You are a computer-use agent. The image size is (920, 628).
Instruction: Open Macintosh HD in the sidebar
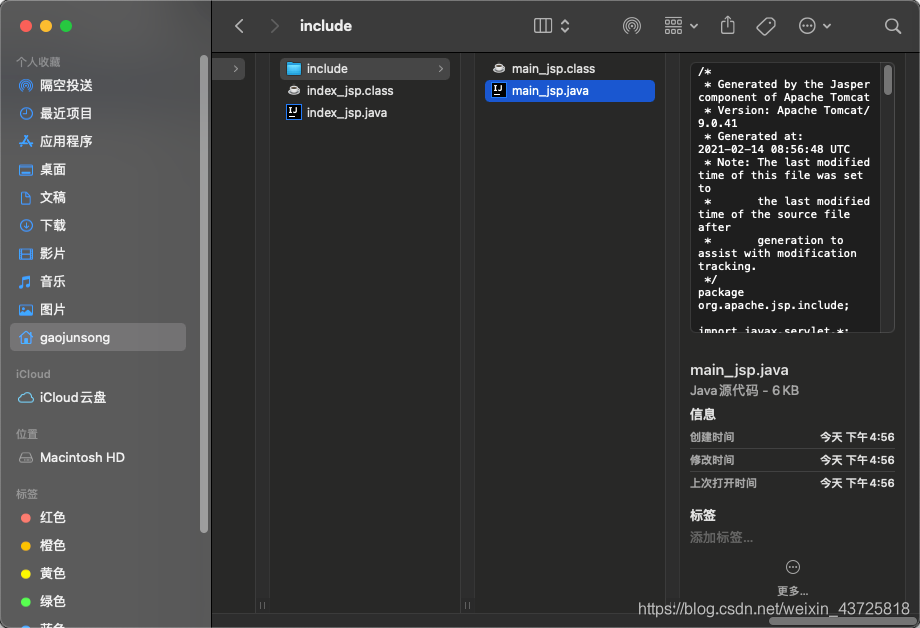pyautogui.click(x=98, y=457)
